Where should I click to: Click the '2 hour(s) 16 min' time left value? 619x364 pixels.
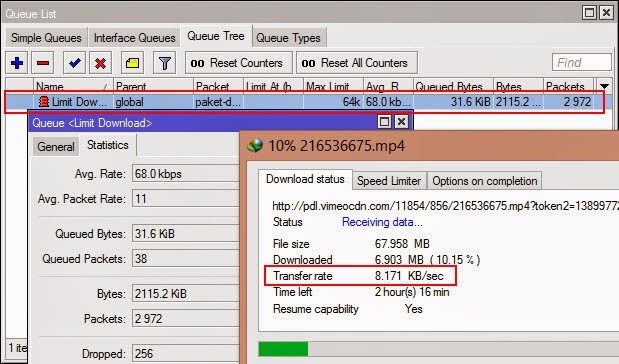[412, 292]
